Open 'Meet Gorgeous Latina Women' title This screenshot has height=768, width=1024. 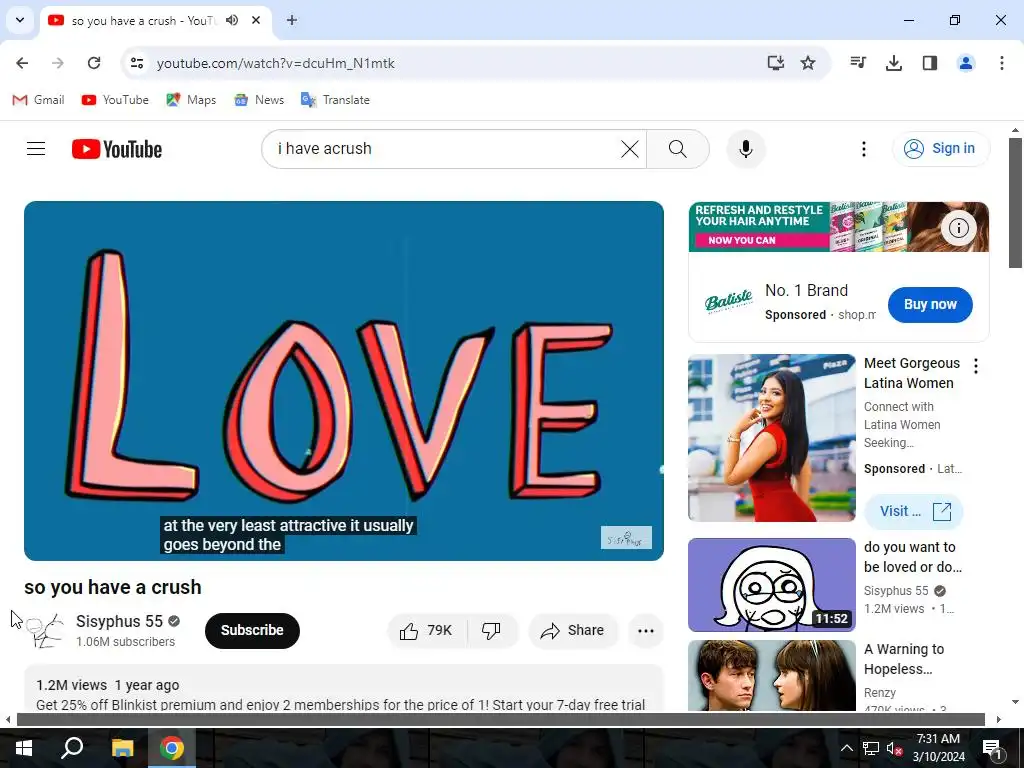pyautogui.click(x=912, y=373)
